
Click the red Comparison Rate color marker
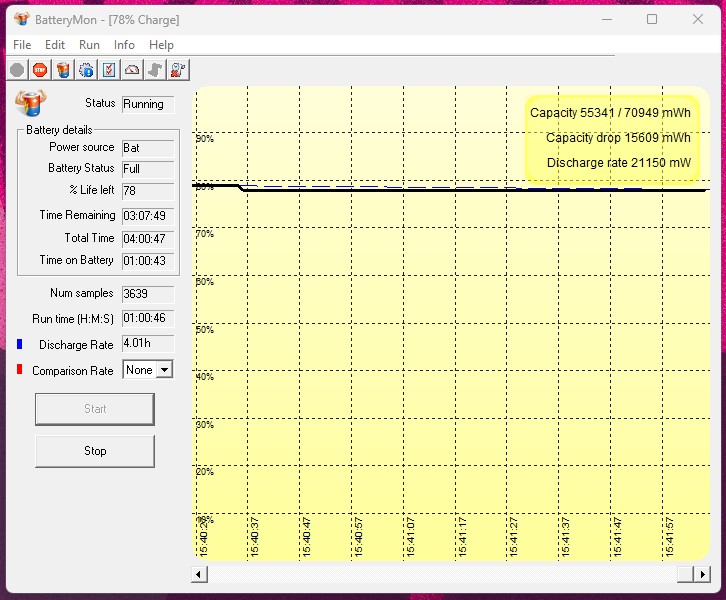pyautogui.click(x=19, y=369)
